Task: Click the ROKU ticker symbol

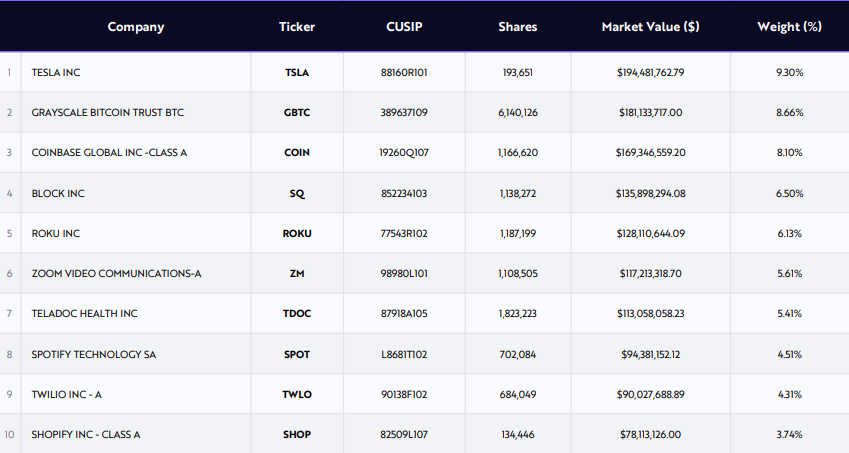Action: [x=297, y=233]
